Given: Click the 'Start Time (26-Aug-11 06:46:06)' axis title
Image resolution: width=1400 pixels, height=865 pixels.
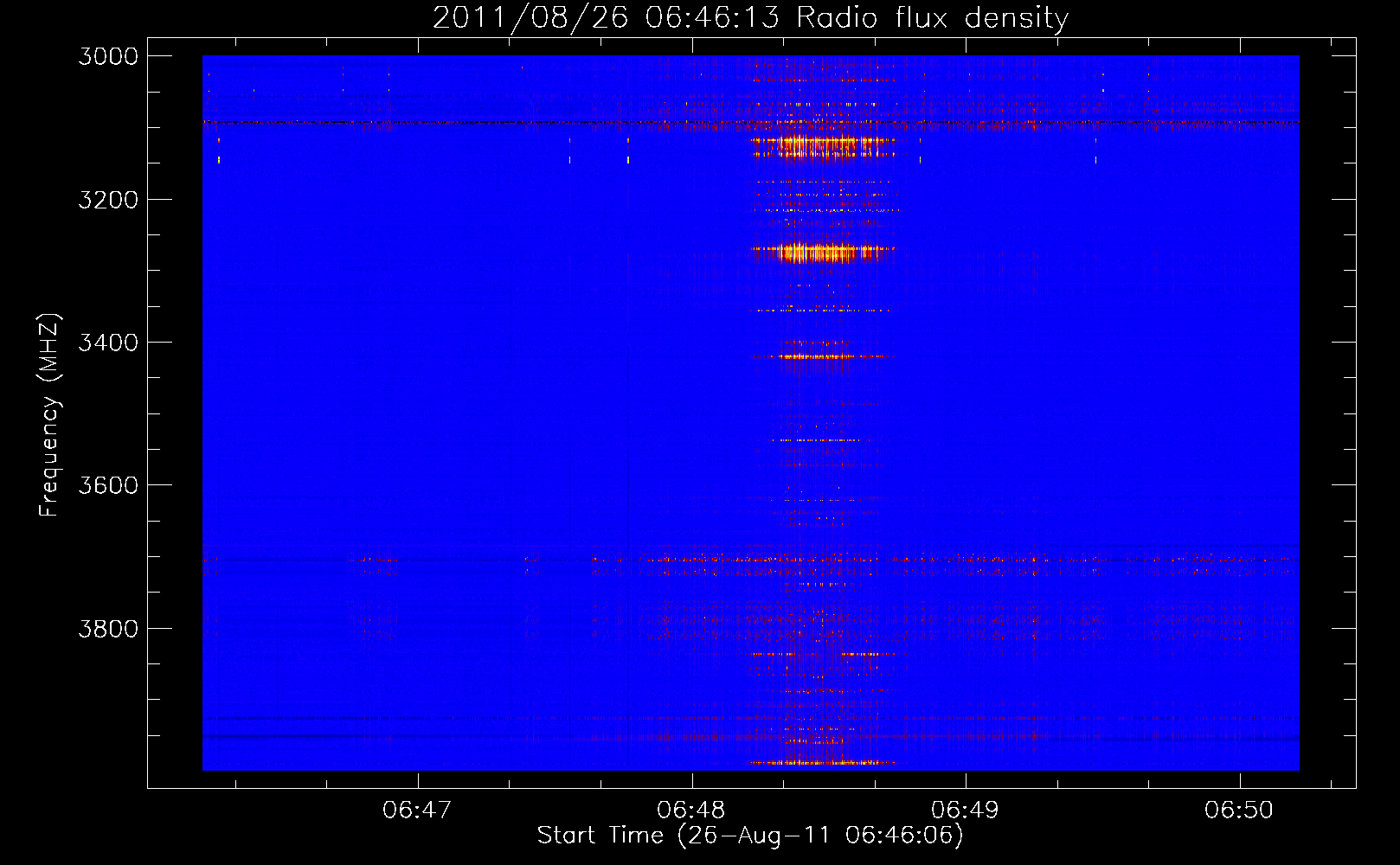Looking at the screenshot, I should (x=750, y=836).
